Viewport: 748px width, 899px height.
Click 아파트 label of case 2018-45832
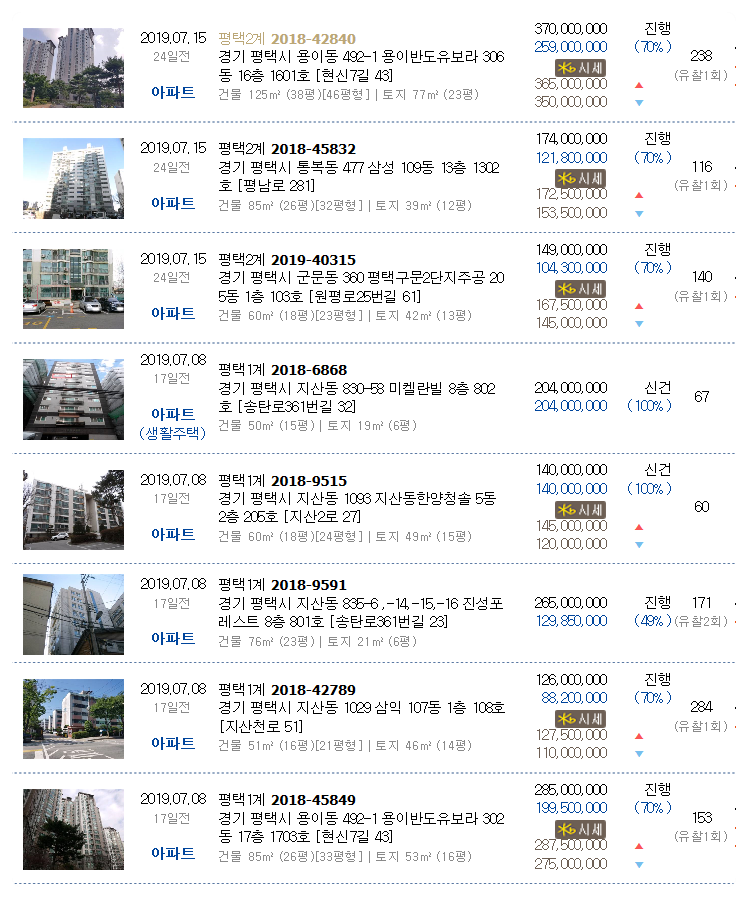click(173, 203)
